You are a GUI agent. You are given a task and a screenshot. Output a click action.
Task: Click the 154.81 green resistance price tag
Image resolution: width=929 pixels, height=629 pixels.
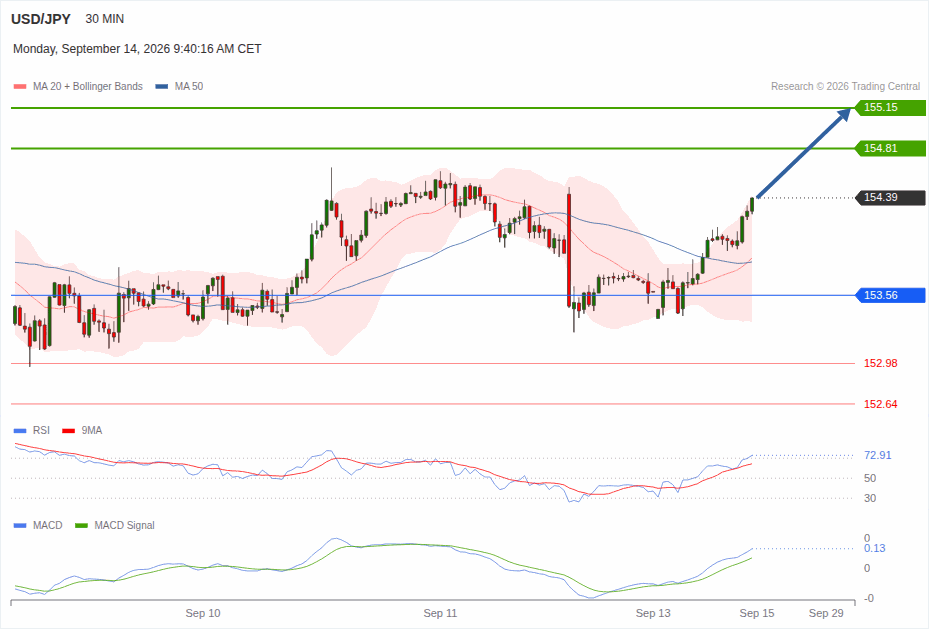(x=890, y=148)
